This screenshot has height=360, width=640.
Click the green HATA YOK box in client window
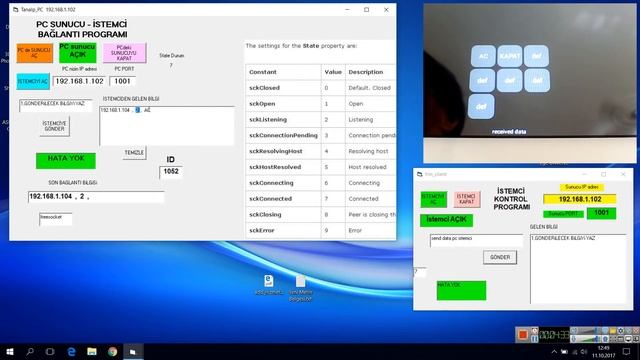pos(461,290)
